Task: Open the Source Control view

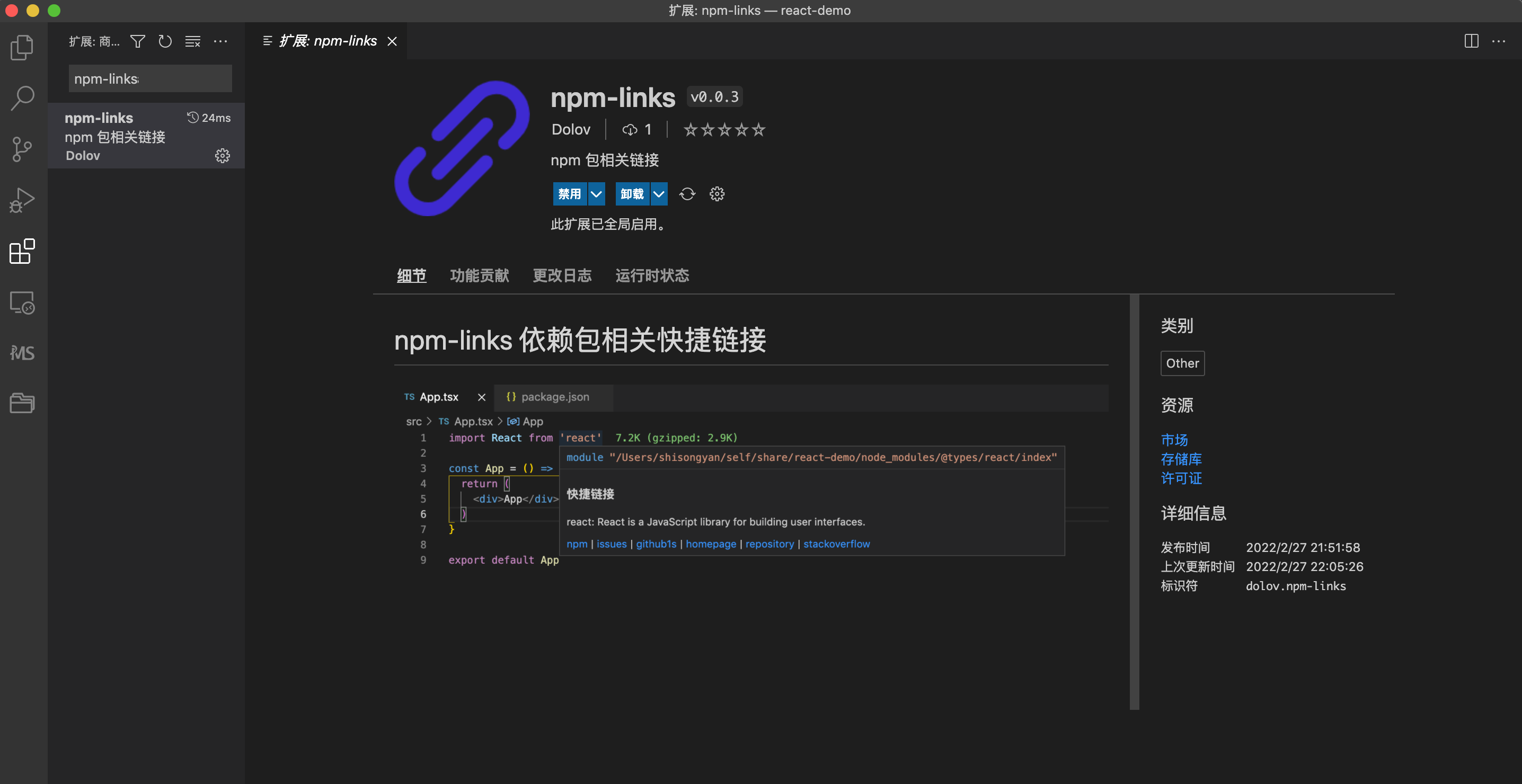Action: coord(22,149)
